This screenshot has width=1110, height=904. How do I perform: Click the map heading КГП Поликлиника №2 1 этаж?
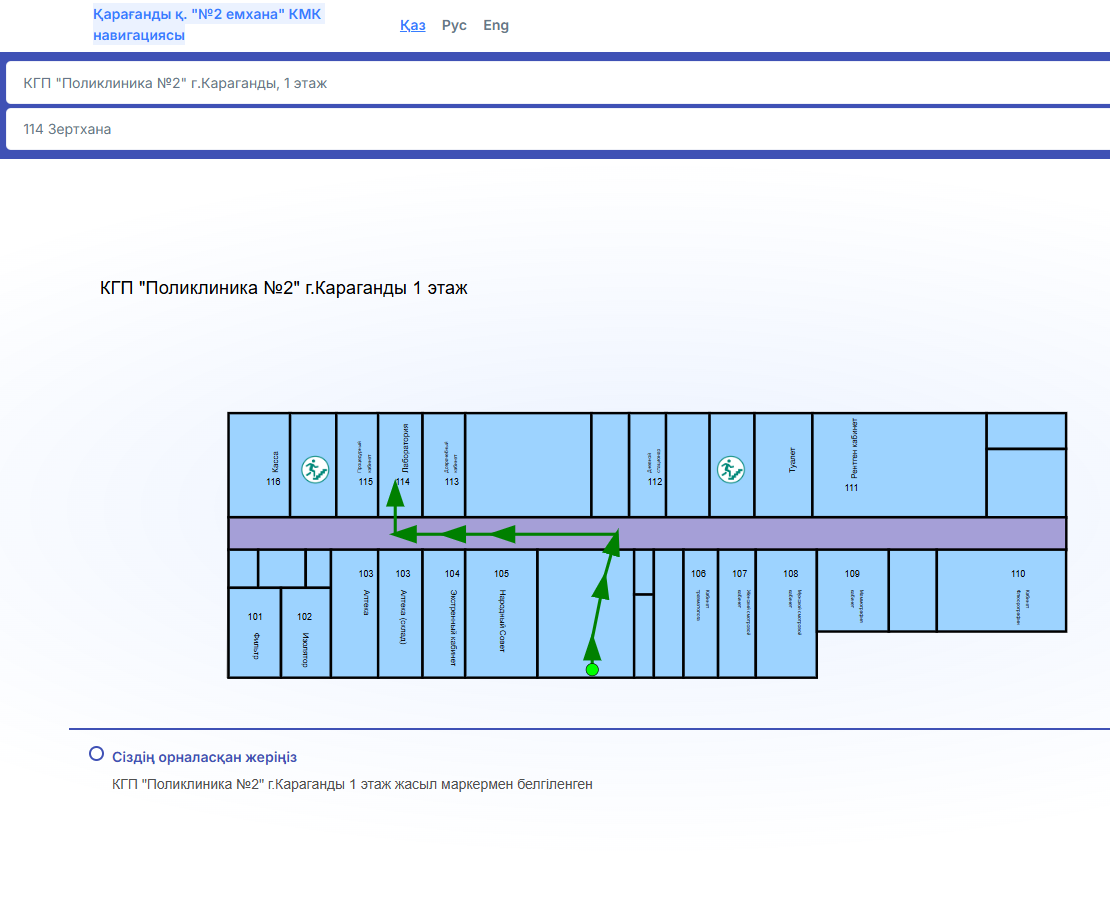click(x=284, y=288)
